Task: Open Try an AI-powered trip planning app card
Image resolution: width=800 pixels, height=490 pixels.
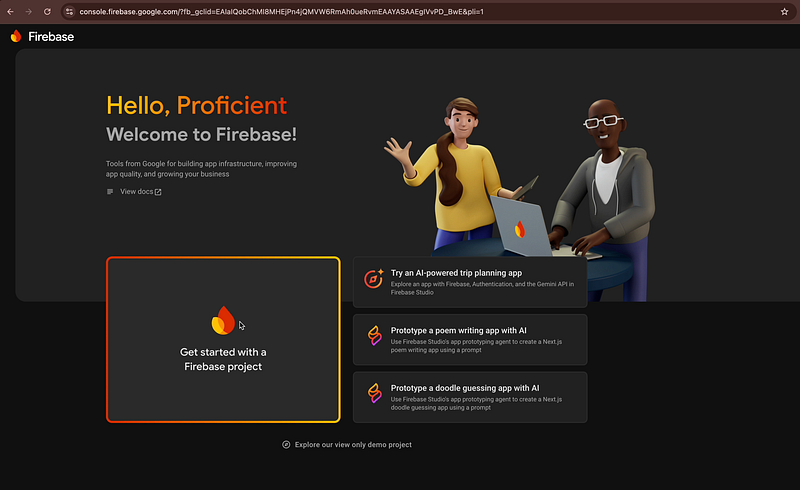Action: [470, 282]
